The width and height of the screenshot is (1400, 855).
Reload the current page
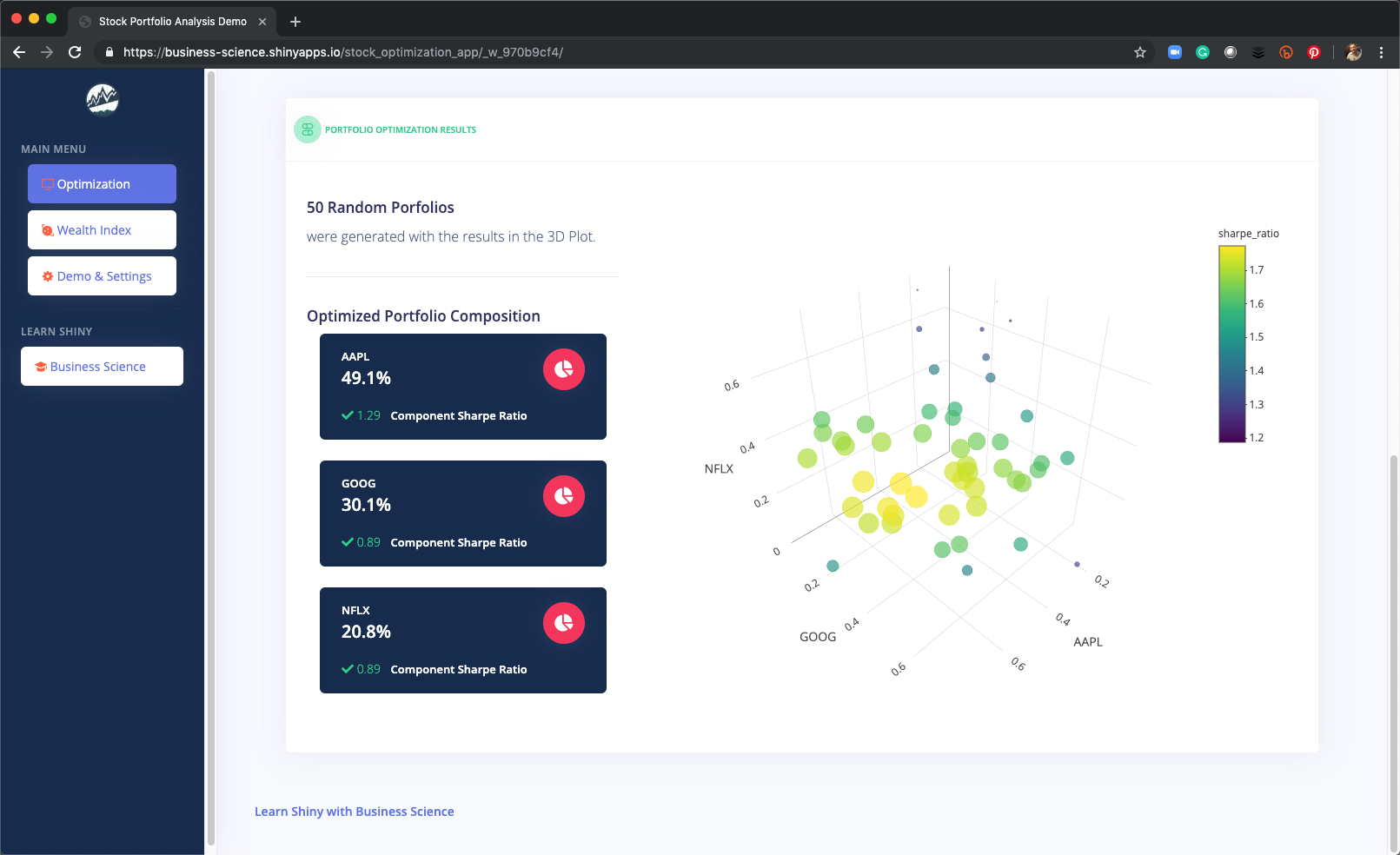click(75, 52)
